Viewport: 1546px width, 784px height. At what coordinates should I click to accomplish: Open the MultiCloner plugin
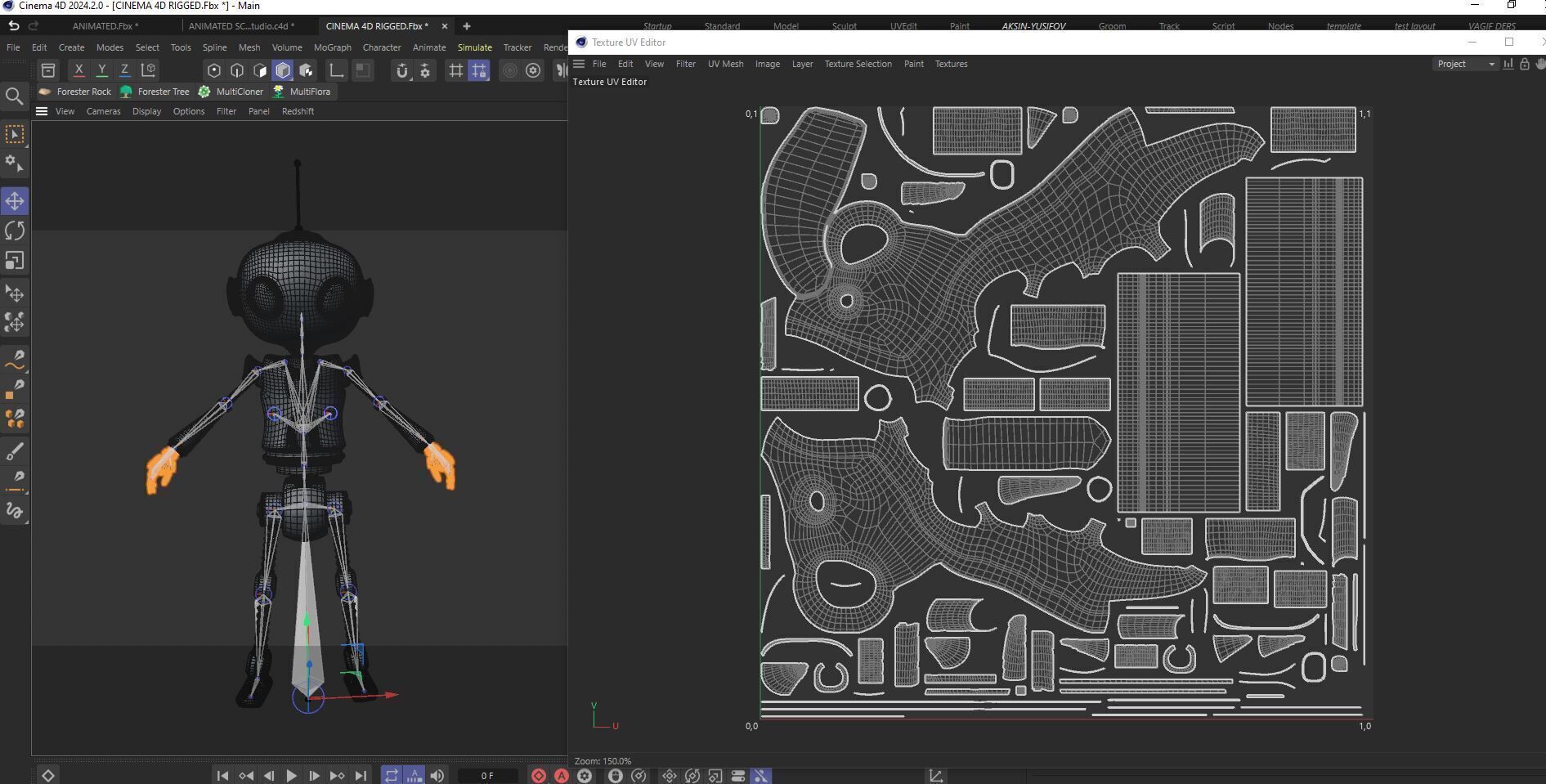[231, 92]
